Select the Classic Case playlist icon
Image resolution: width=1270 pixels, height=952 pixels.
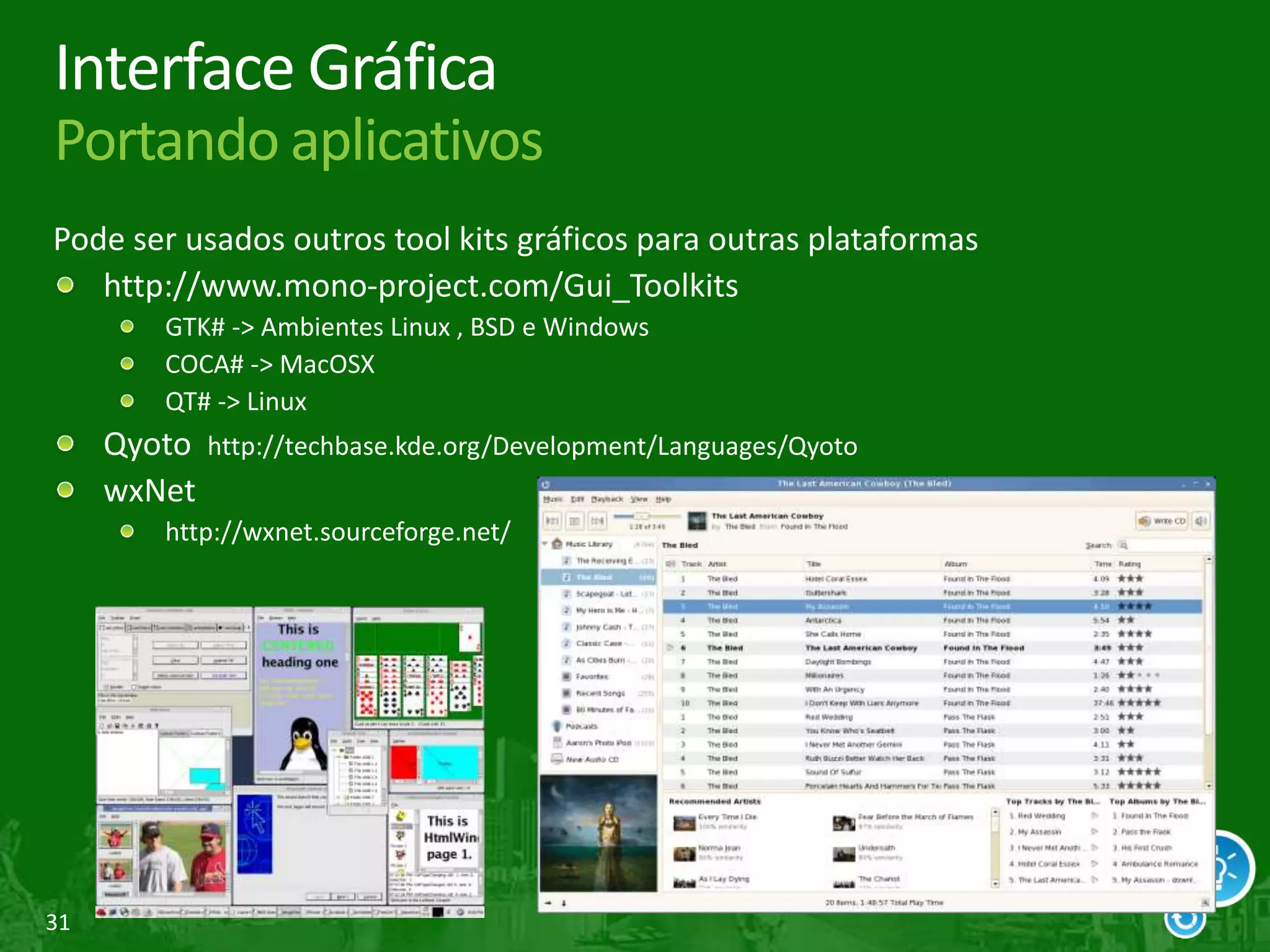pyautogui.click(x=566, y=643)
